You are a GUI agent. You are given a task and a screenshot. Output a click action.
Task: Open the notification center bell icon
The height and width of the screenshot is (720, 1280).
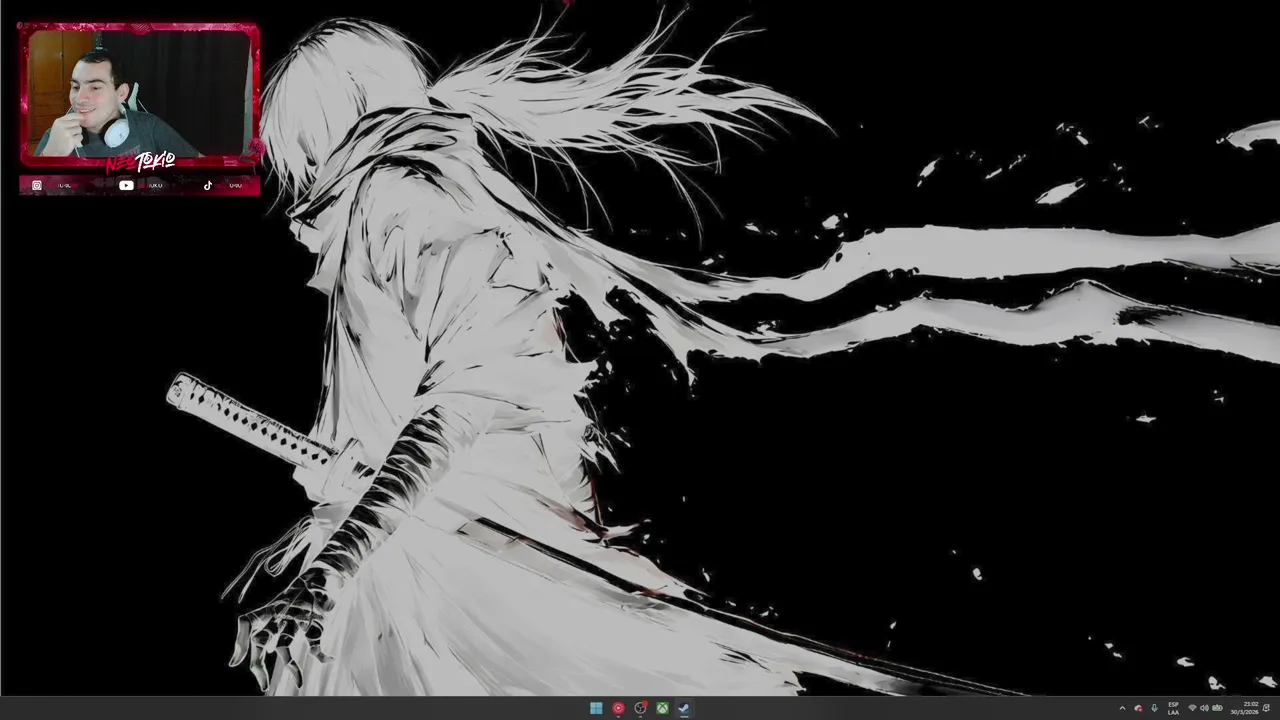click(1266, 708)
